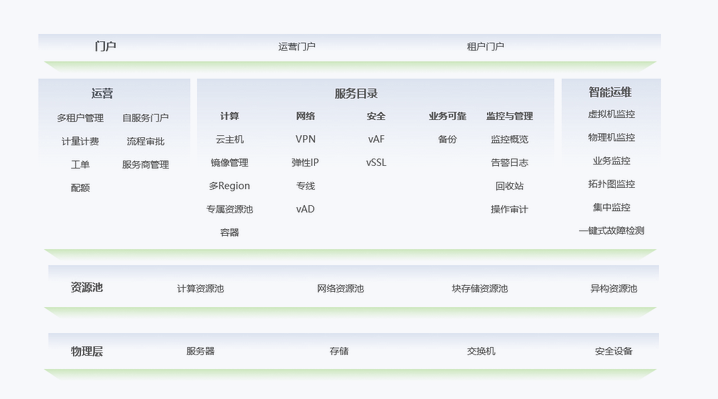Select the vAF item
The image size is (718, 399).
[376, 139]
